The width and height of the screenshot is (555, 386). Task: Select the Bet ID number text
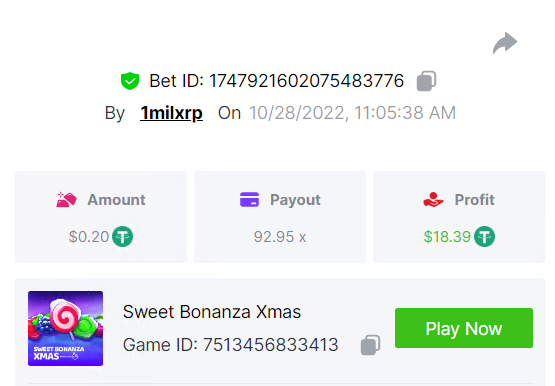point(307,81)
